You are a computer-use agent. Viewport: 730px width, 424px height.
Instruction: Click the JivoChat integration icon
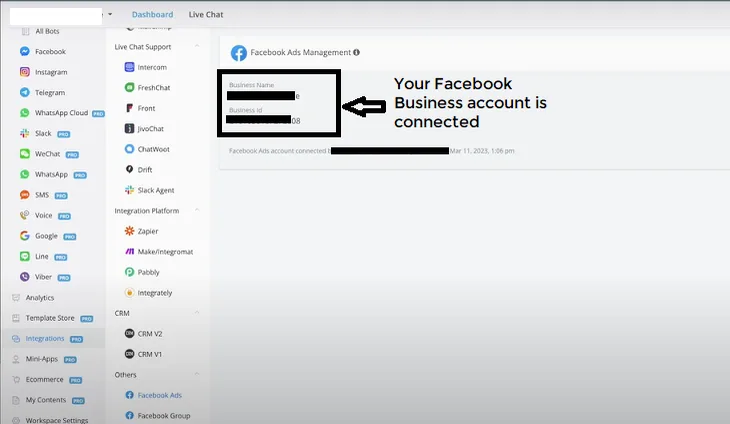coord(129,128)
